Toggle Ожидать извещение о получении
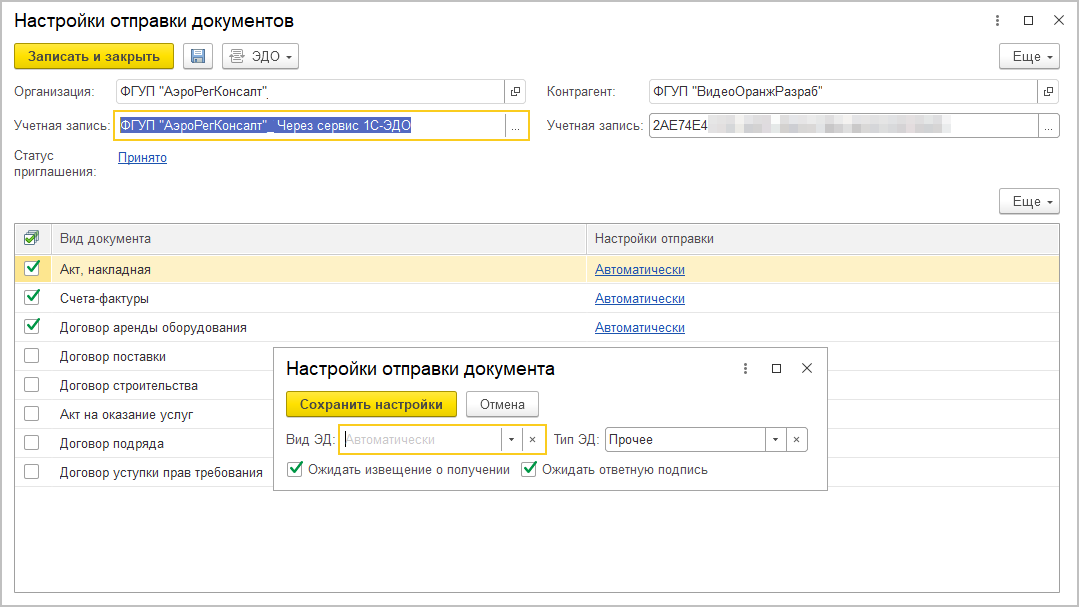This screenshot has width=1079, height=607. pyautogui.click(x=295, y=469)
